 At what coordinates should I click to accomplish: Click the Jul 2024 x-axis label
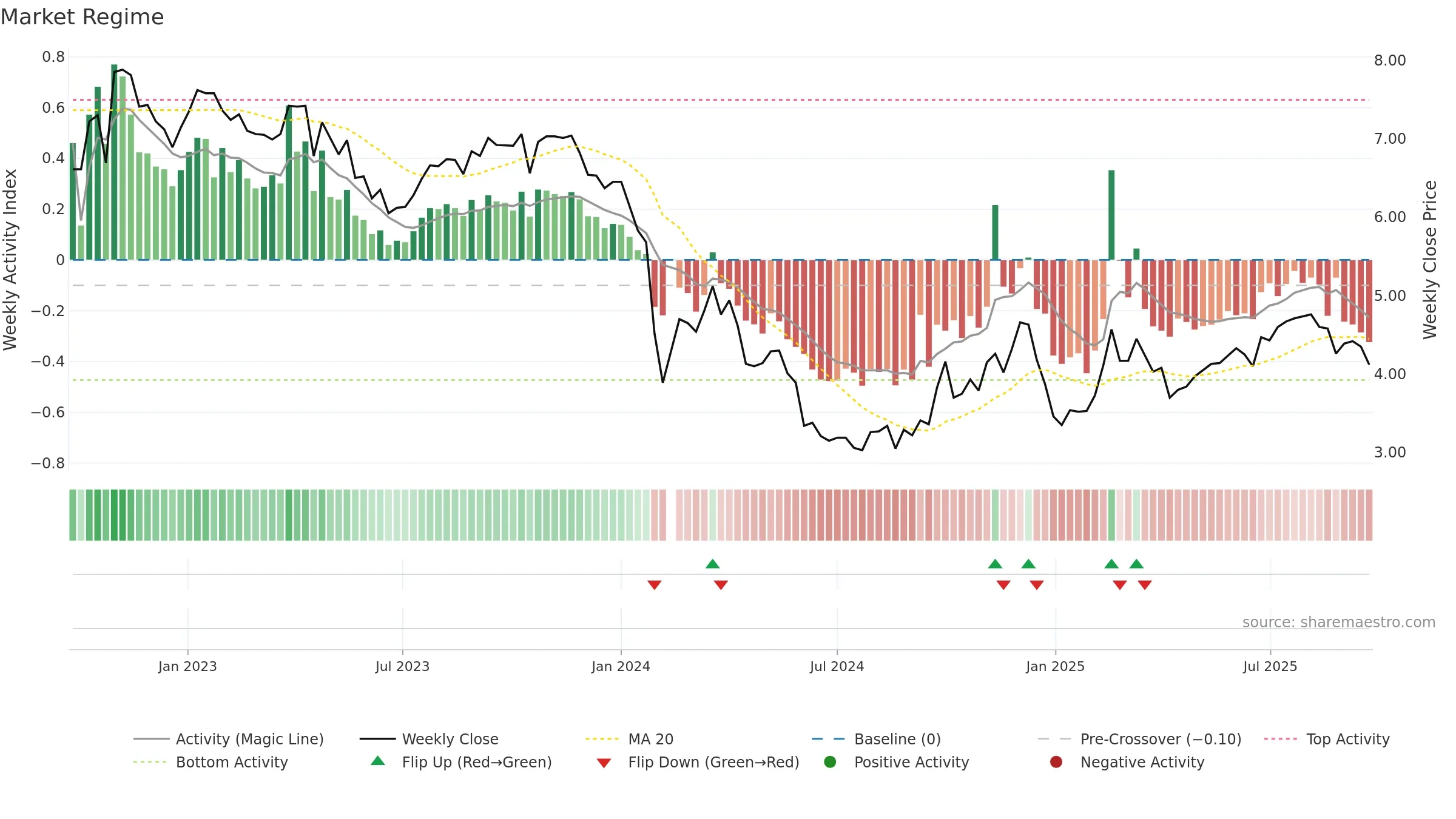pyautogui.click(x=837, y=666)
